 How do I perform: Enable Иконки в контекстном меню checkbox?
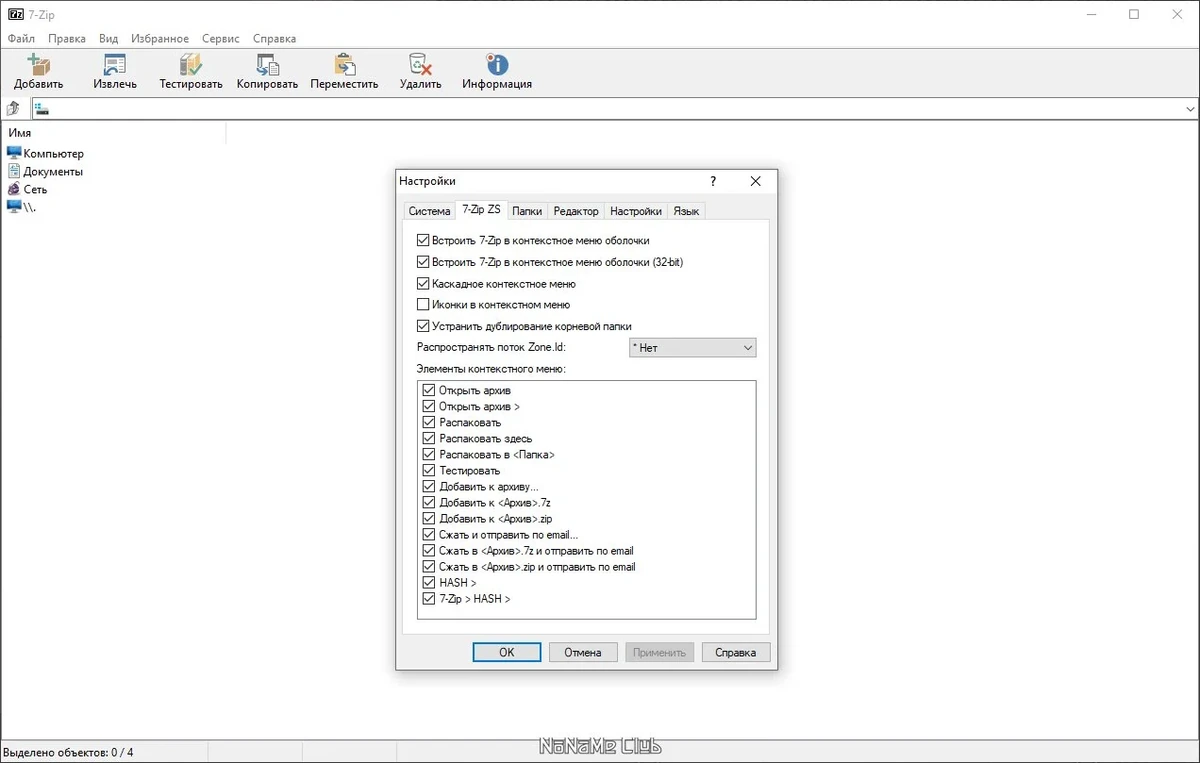tap(423, 305)
